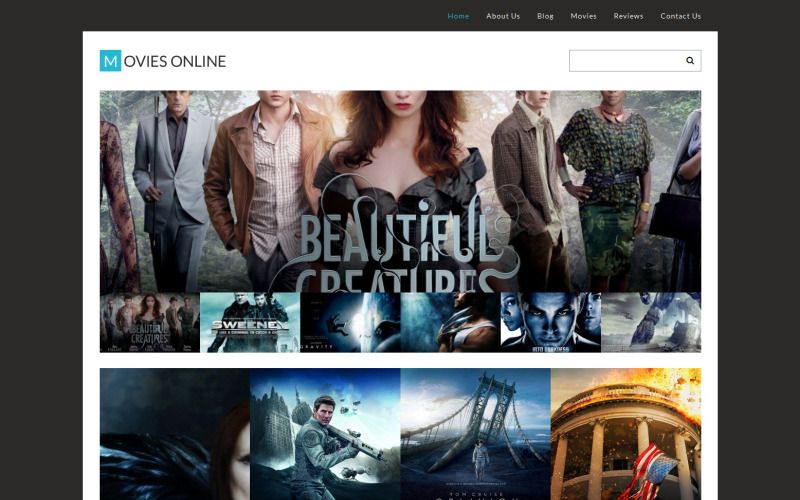This screenshot has width=800, height=500.
Task: Go to the About Us page
Action: coord(503,16)
